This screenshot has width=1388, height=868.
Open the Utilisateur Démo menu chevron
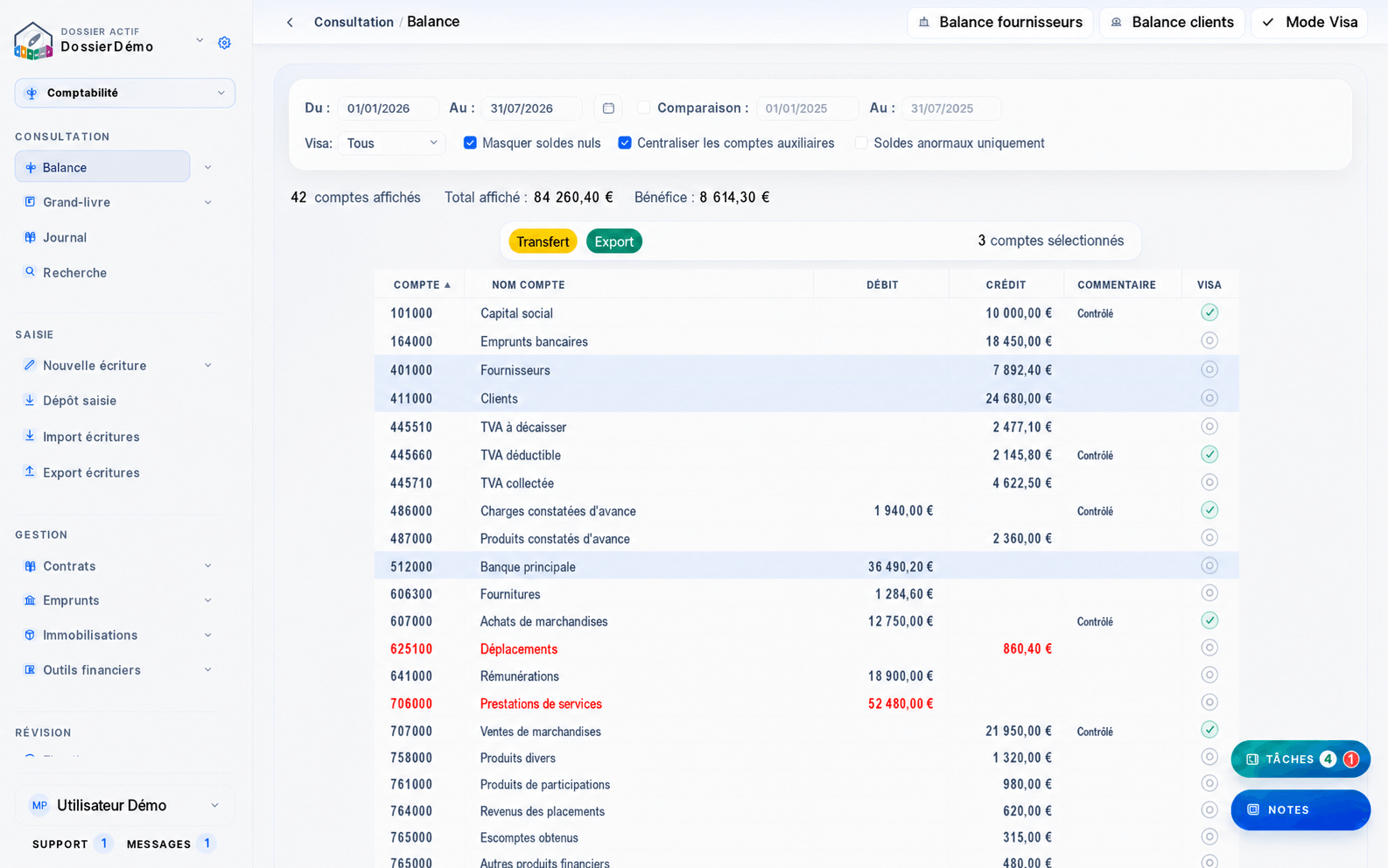click(215, 806)
